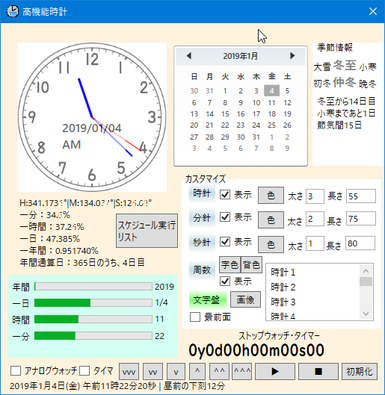Click the 冬至 season label
This screenshot has width=385, height=395.
(x=345, y=65)
